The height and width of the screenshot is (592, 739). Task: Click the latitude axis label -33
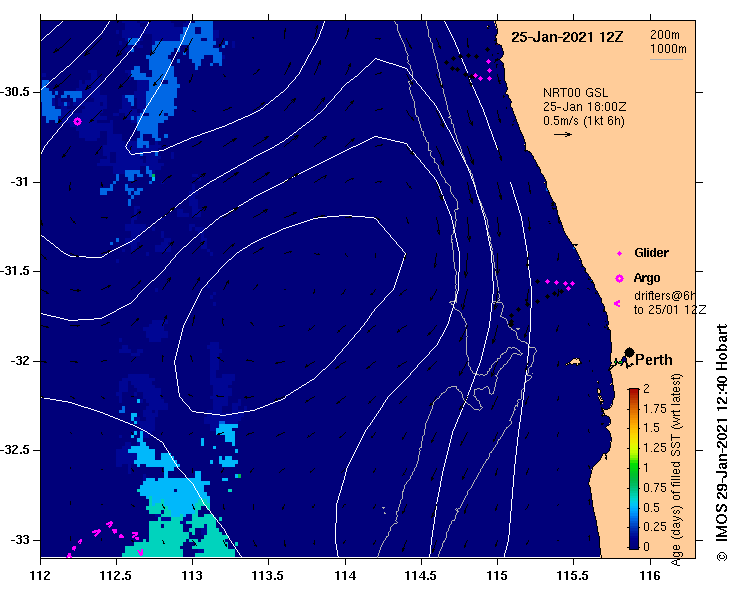pos(20,540)
